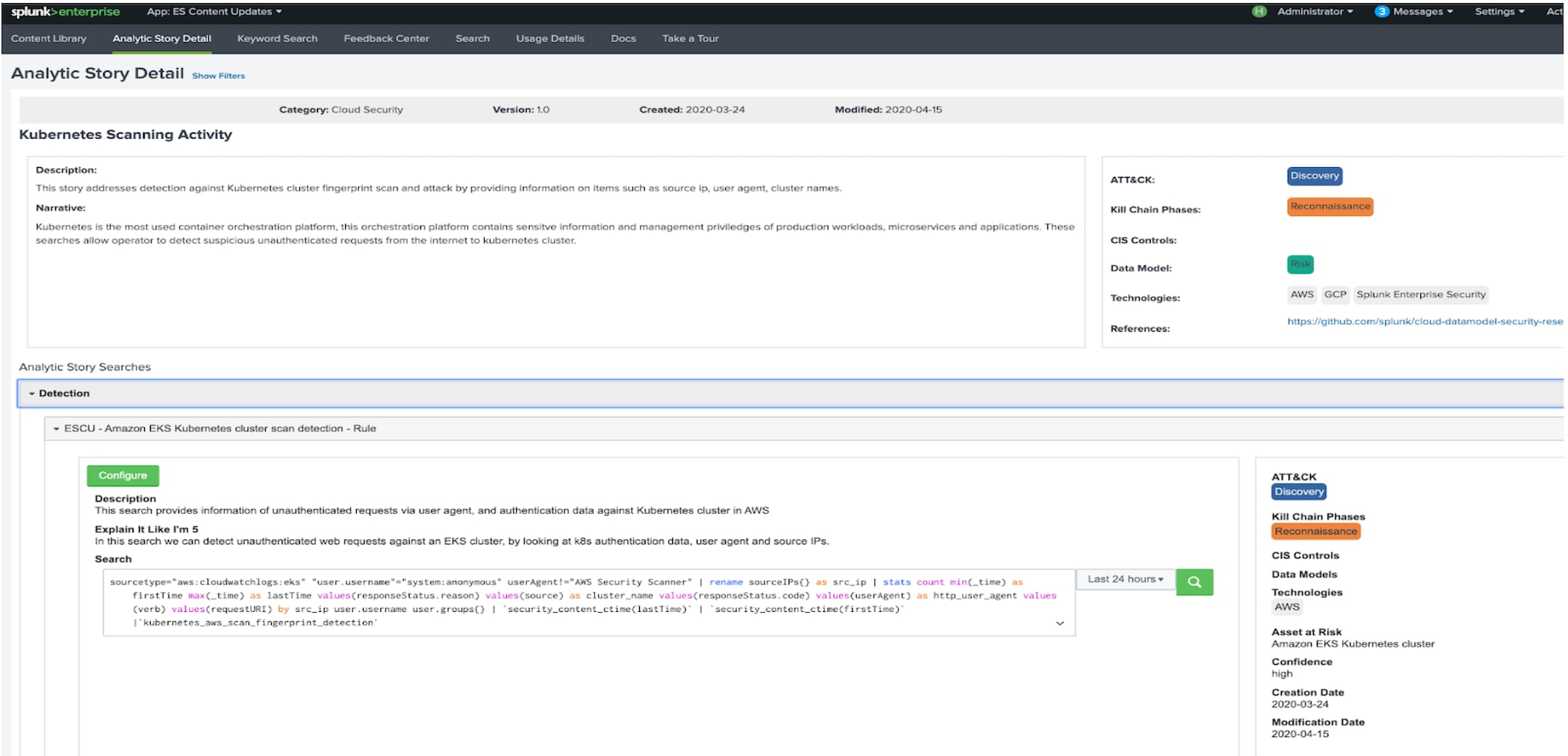Click the messages count badge

1381,11
